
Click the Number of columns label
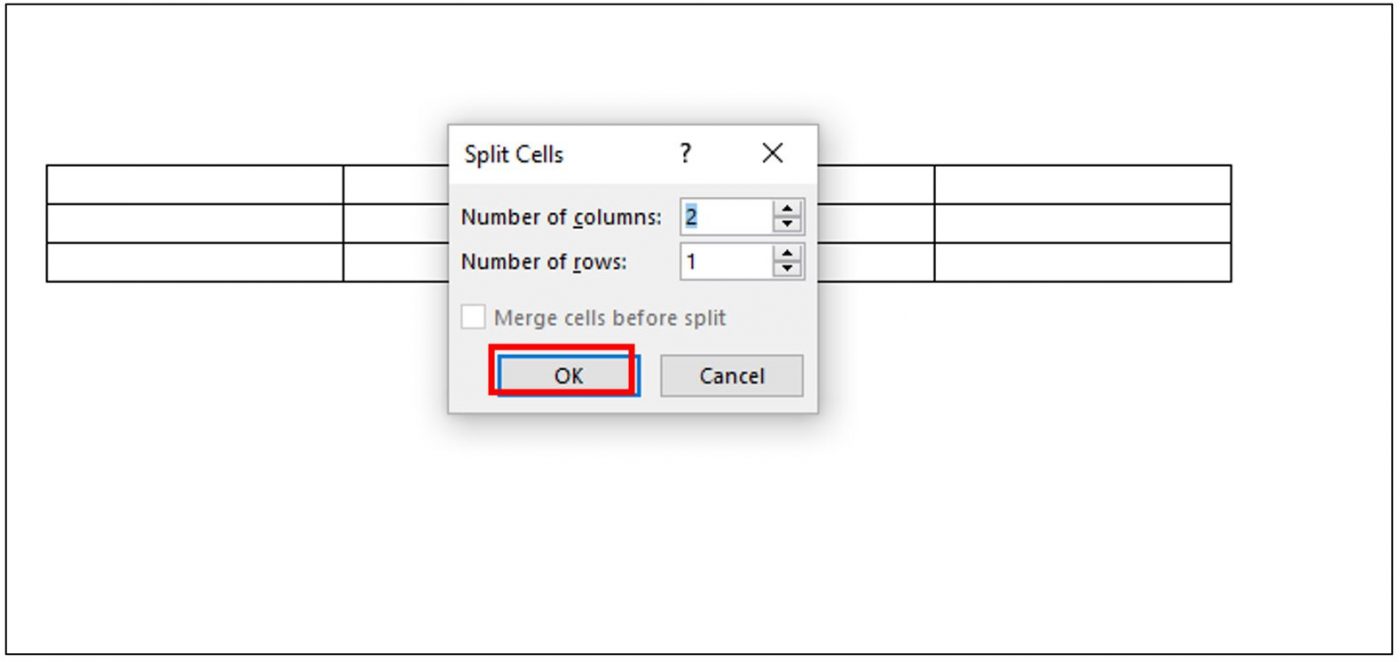561,217
